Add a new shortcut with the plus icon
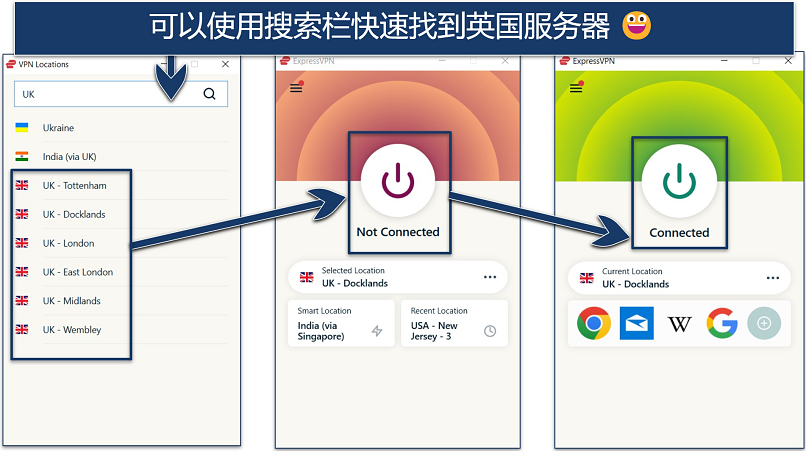 click(x=764, y=323)
